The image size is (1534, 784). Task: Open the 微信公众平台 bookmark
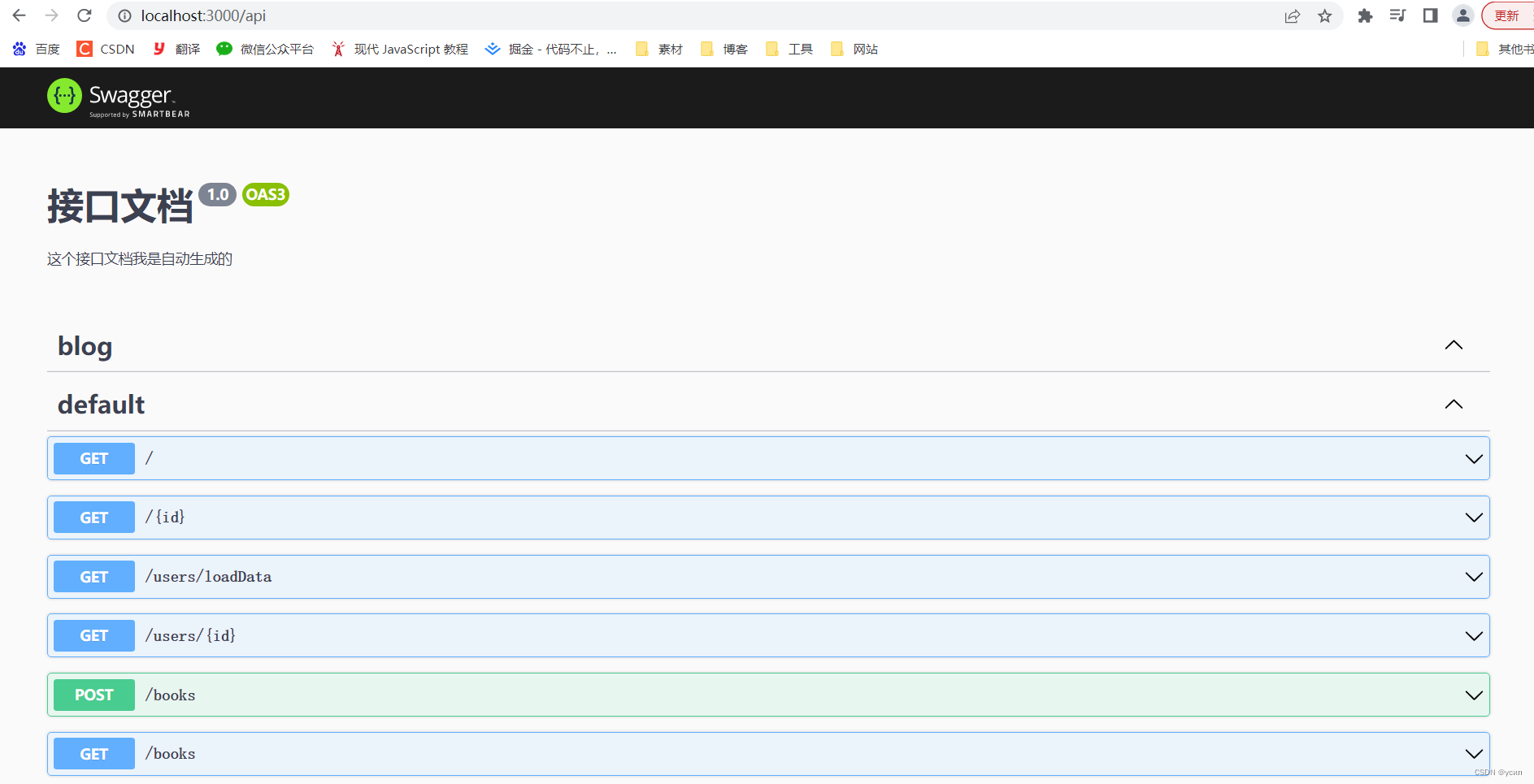pos(265,50)
